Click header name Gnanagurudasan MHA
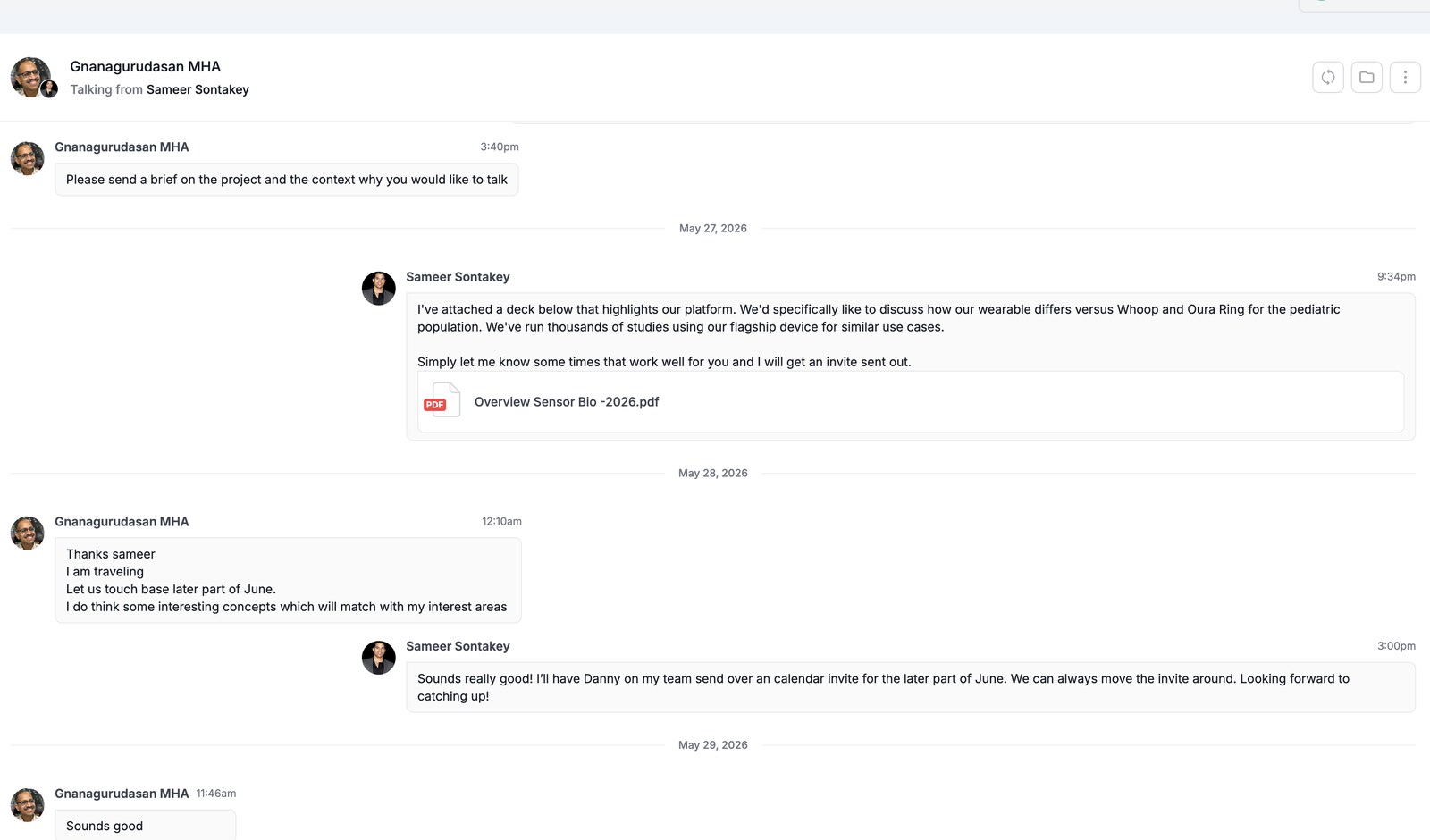1430x840 pixels. point(146,66)
